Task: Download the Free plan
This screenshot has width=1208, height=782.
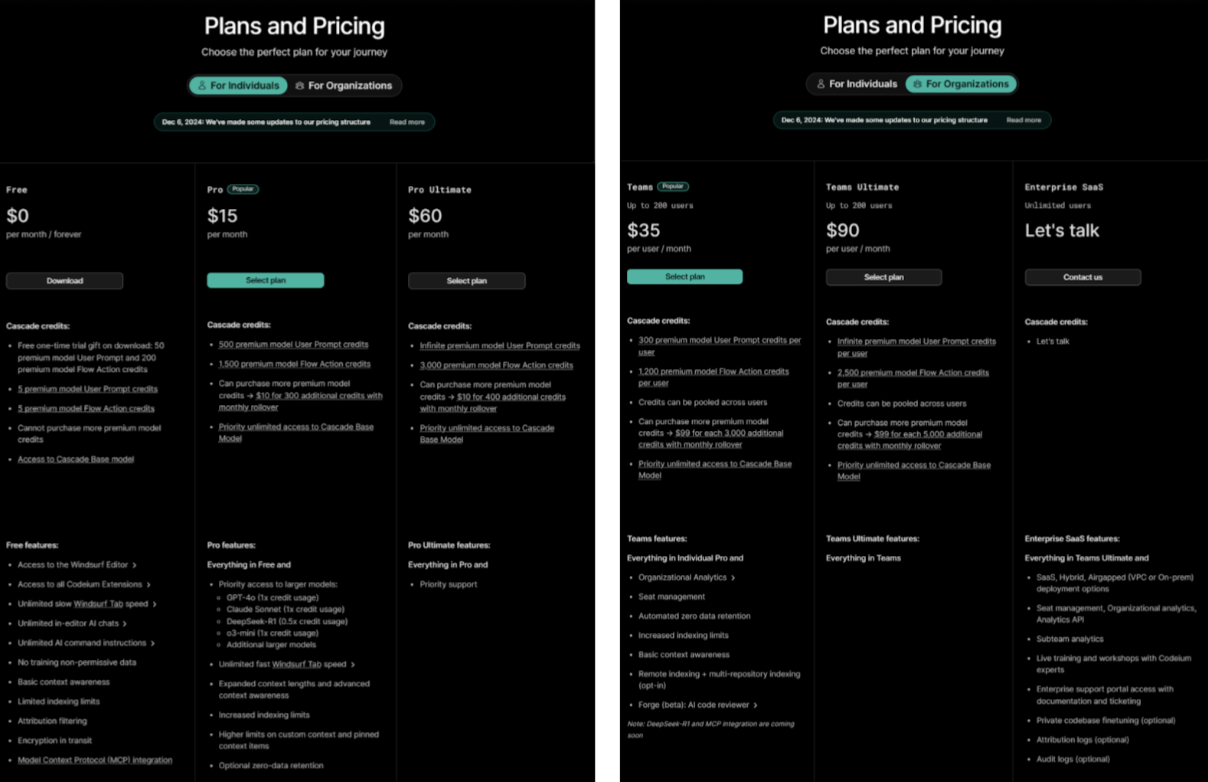Action: click(65, 281)
